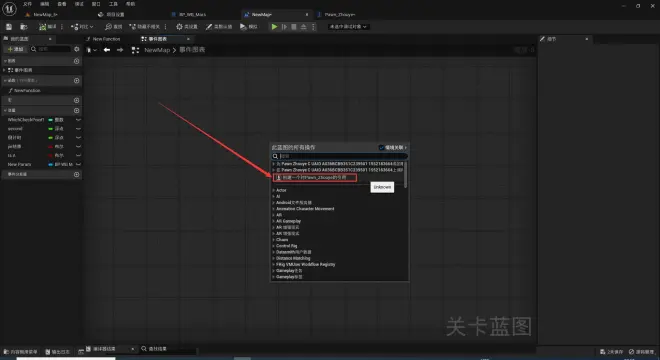Viewport: 660px width, 360px height.
Task: Click the Simulation toolbar button
Action: [249, 27]
